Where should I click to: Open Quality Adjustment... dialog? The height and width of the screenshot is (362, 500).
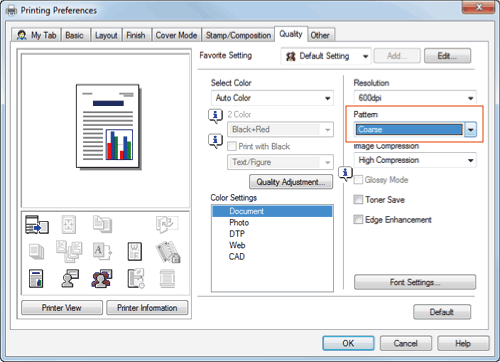click(291, 182)
